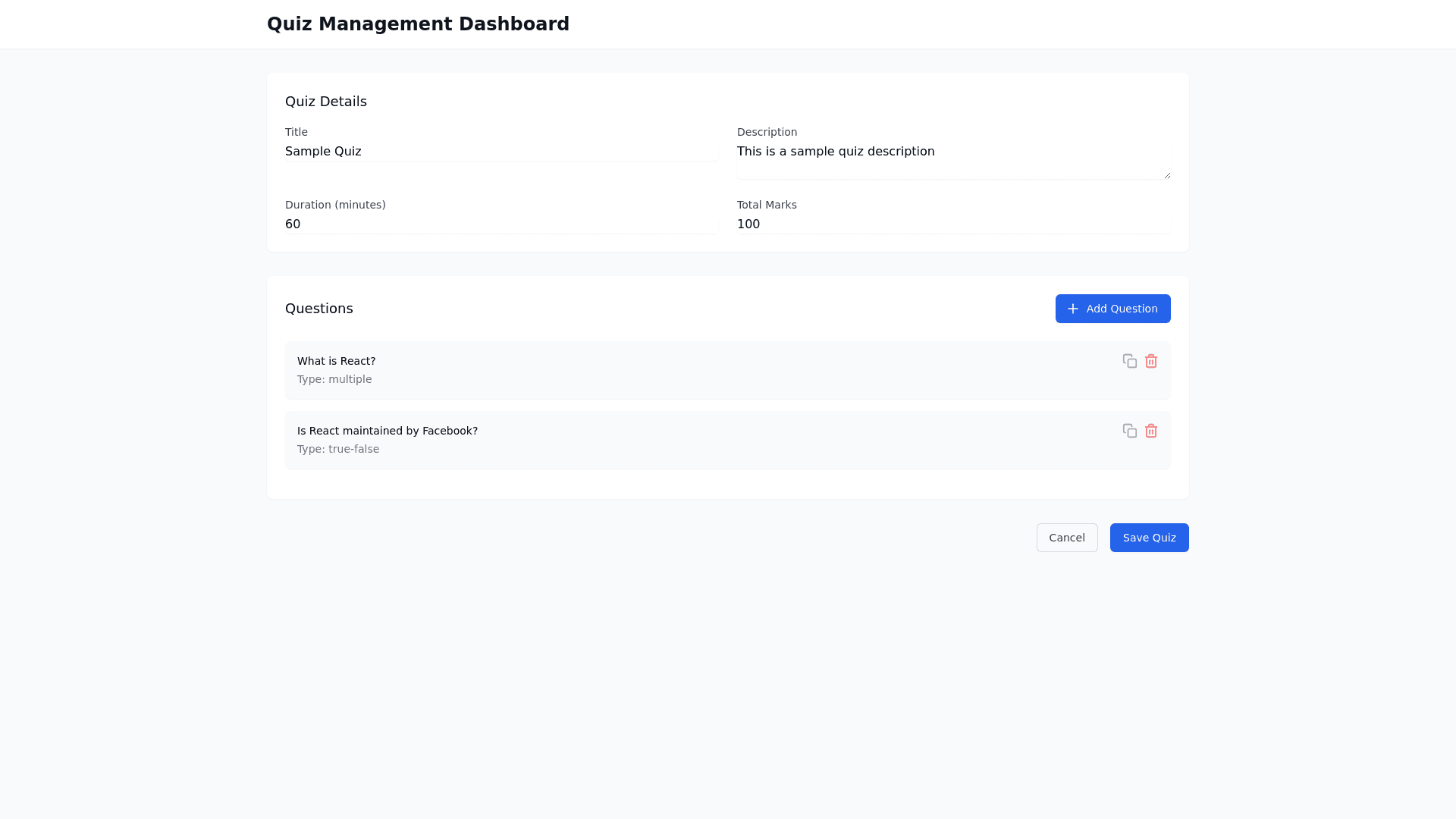Click the Questions section heading
1456x819 pixels.
pos(319,309)
